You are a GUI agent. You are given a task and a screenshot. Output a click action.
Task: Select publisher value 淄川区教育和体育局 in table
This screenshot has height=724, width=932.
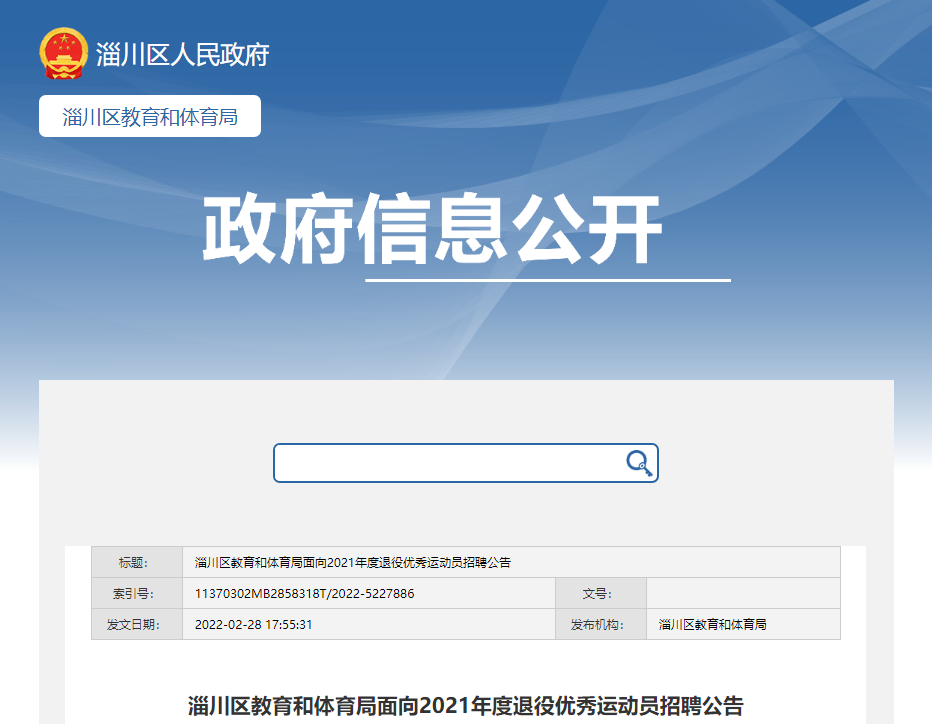click(712, 624)
